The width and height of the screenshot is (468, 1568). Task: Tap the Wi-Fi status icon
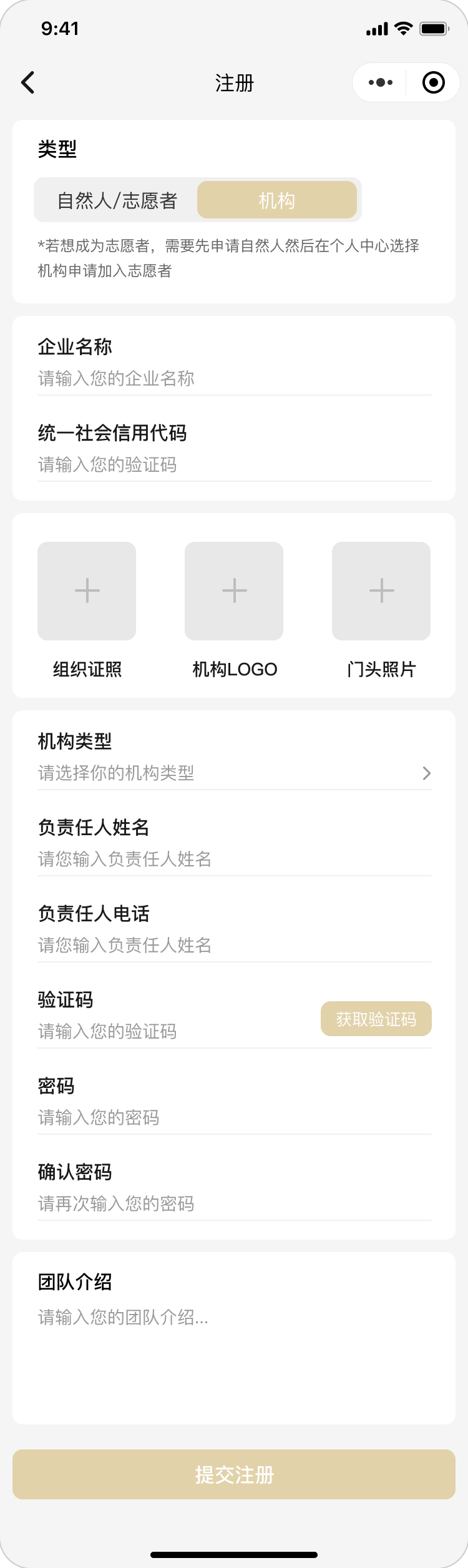(x=404, y=29)
